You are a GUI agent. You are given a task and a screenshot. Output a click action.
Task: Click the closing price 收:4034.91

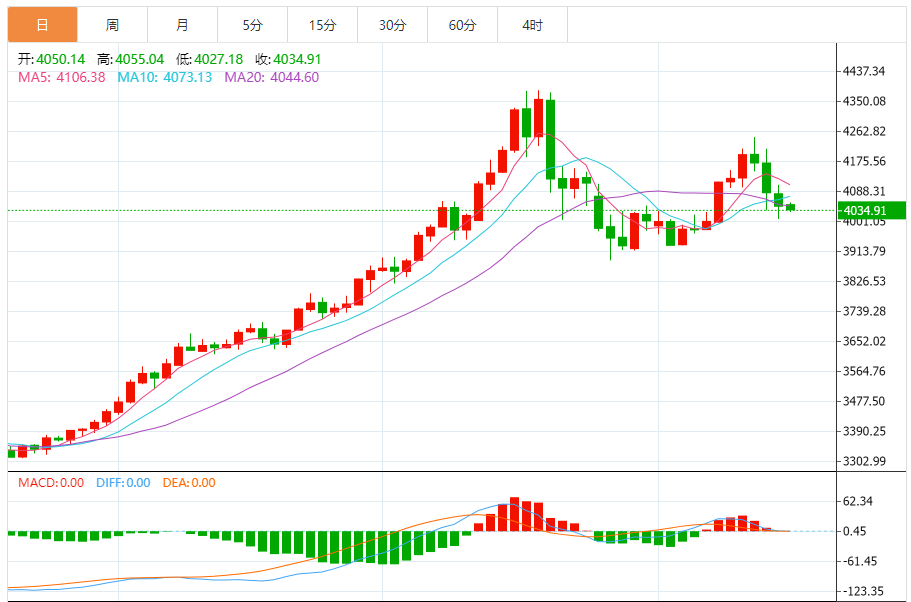coord(288,59)
